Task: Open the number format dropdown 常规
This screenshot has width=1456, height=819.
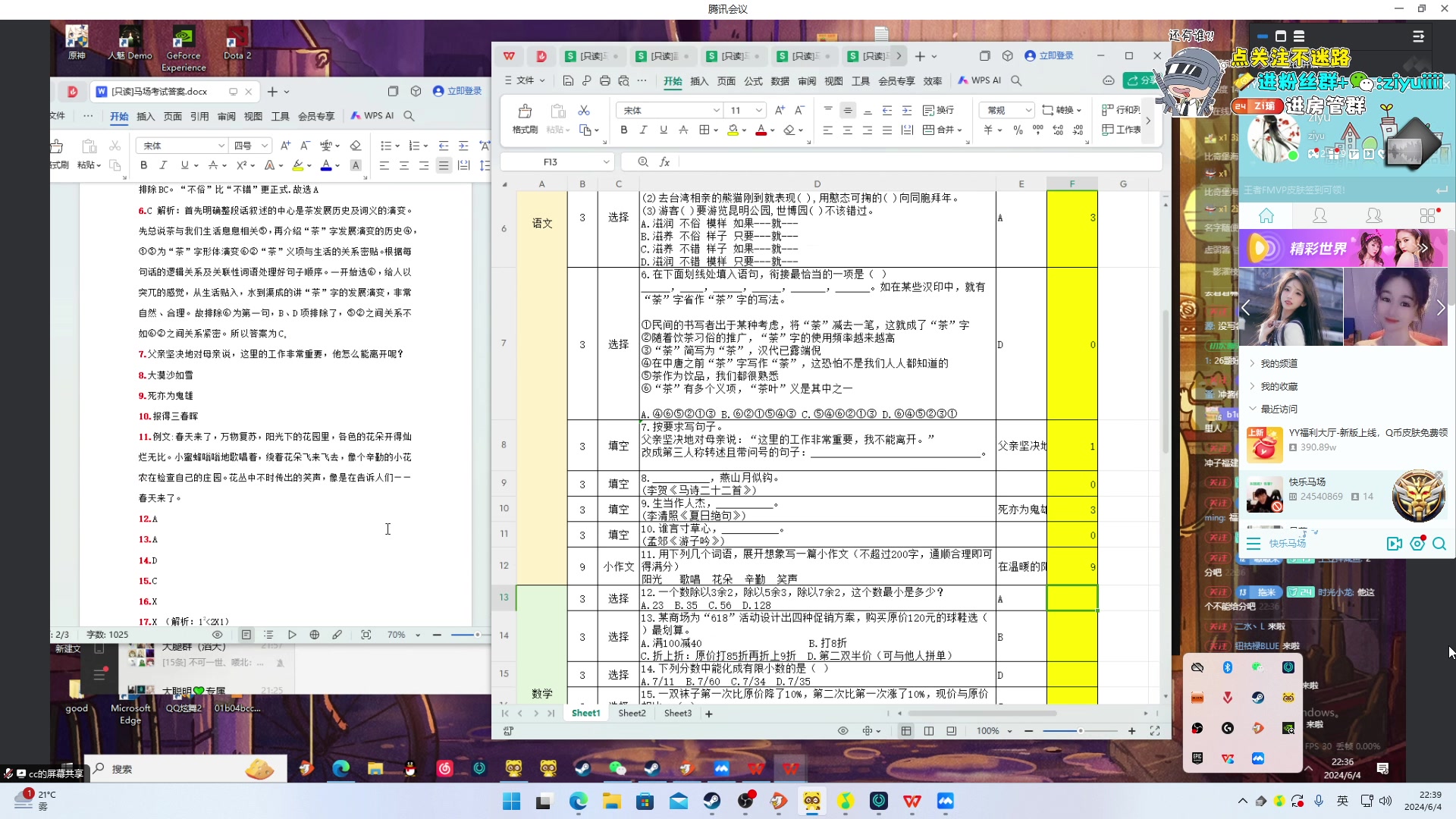Action: tap(1028, 111)
